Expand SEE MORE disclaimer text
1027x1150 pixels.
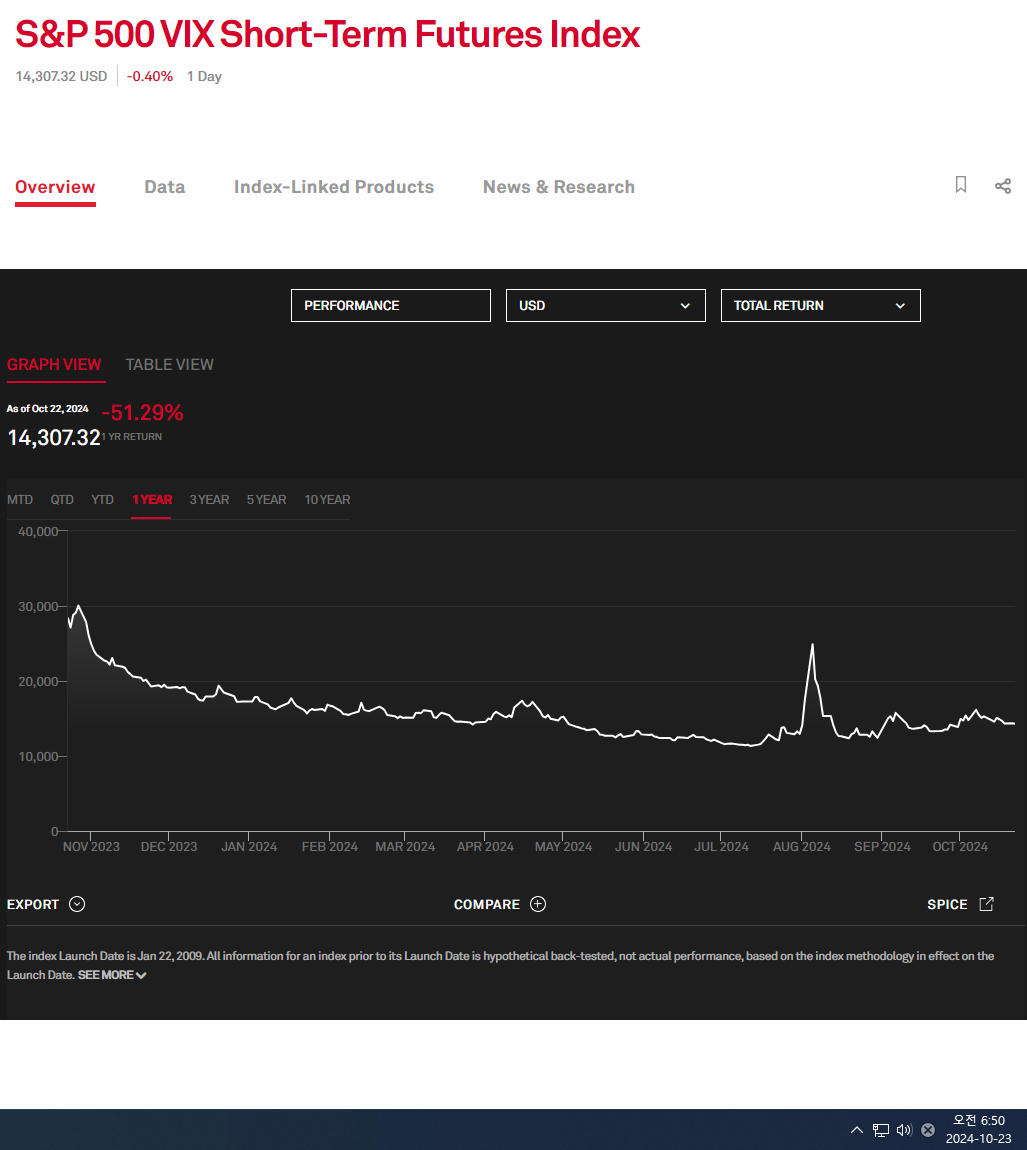[112, 975]
